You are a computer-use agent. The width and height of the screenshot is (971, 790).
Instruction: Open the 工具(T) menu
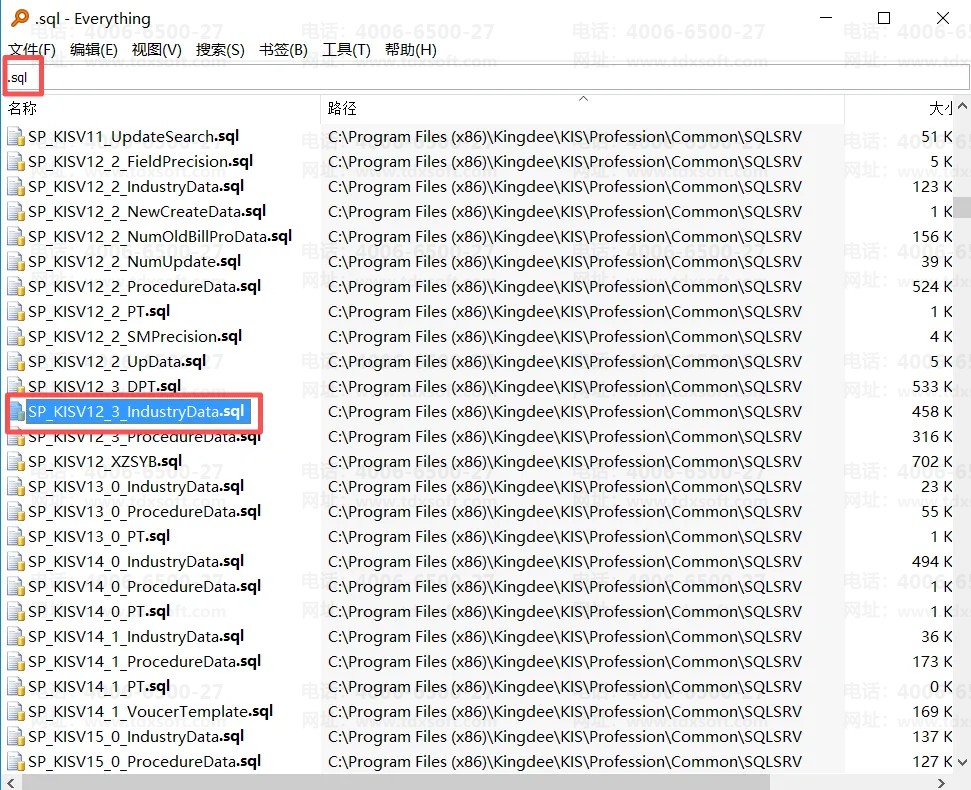click(346, 49)
